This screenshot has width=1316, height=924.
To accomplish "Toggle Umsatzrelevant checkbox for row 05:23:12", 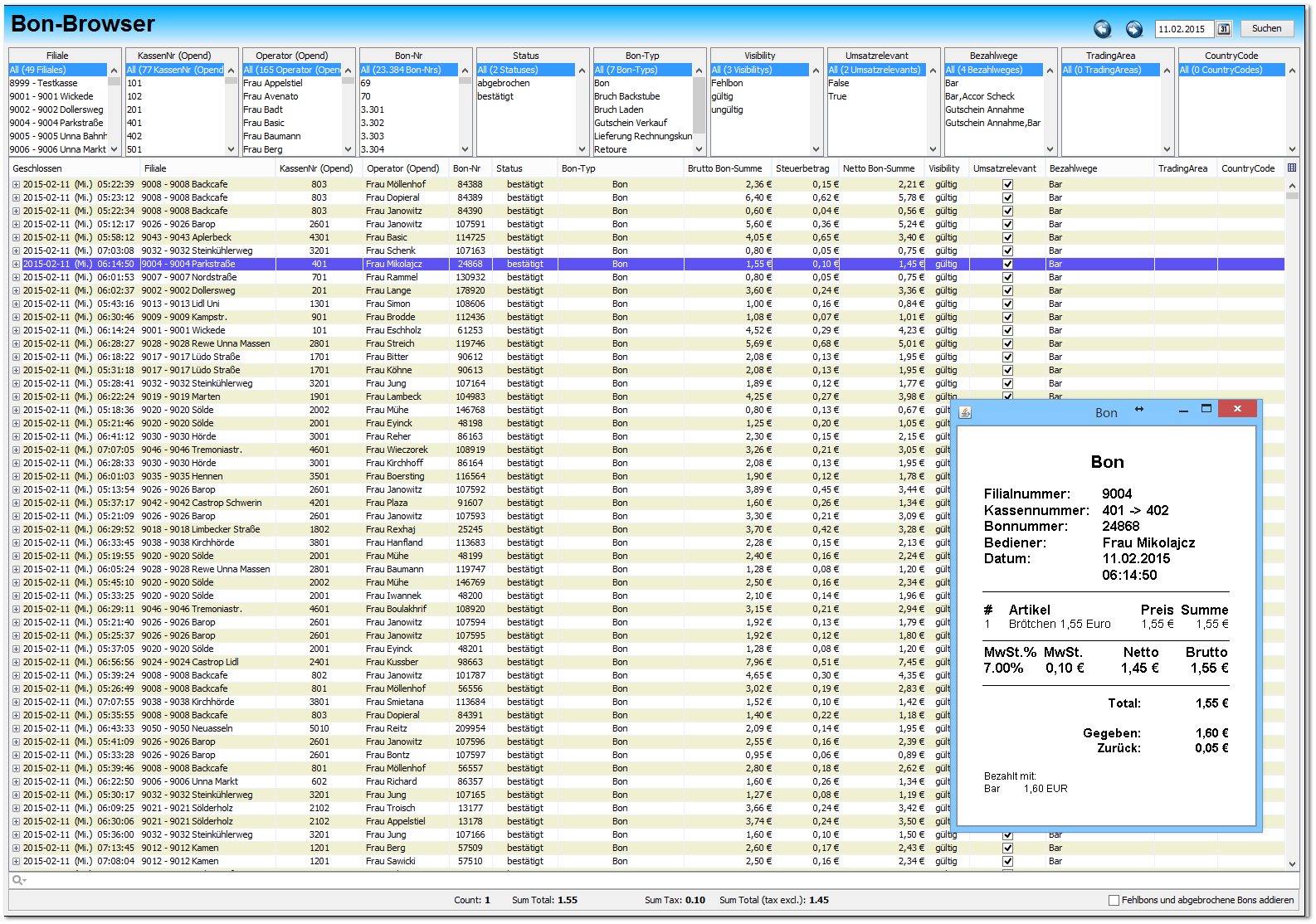I will tap(1007, 197).
